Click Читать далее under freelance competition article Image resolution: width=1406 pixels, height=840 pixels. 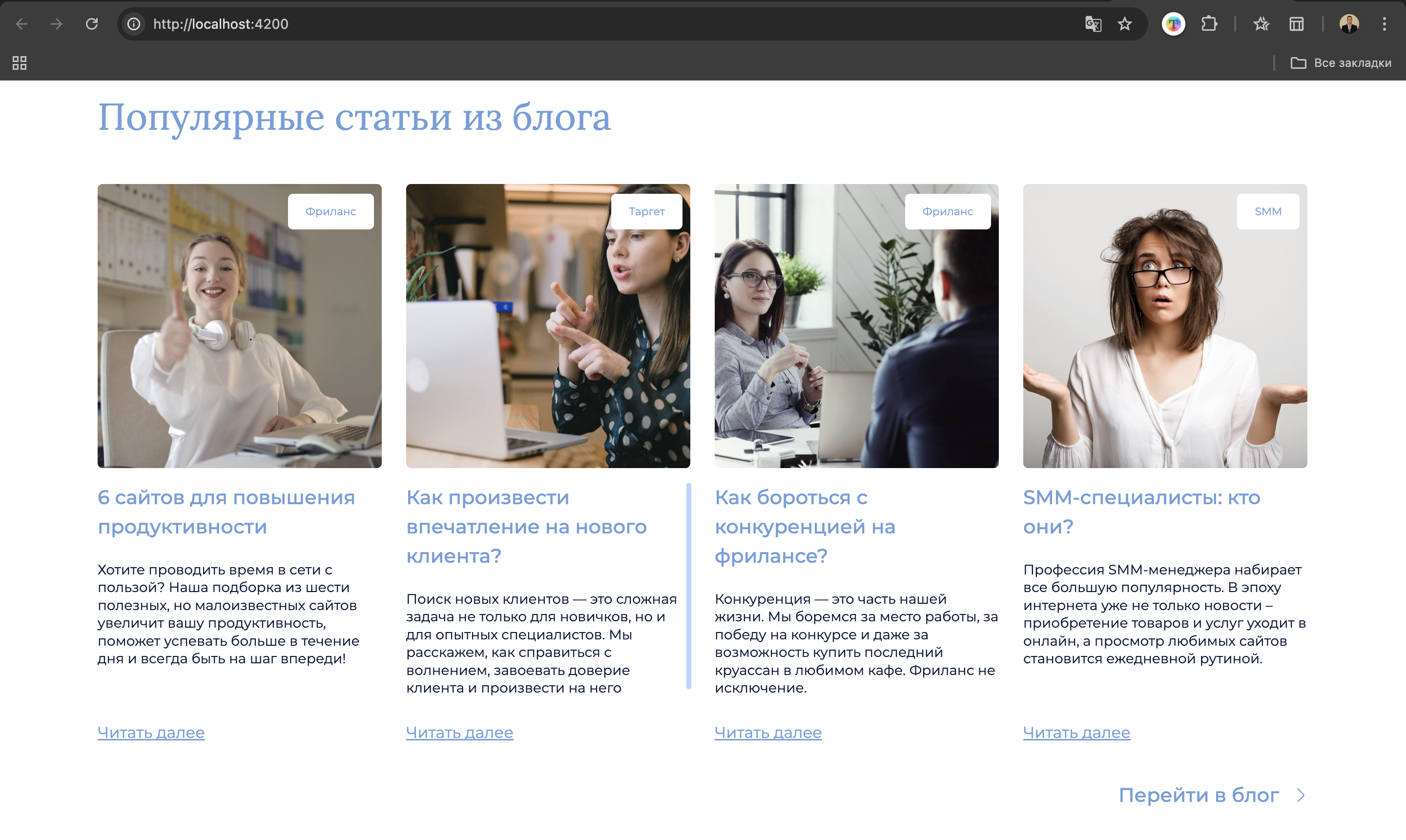(x=768, y=733)
